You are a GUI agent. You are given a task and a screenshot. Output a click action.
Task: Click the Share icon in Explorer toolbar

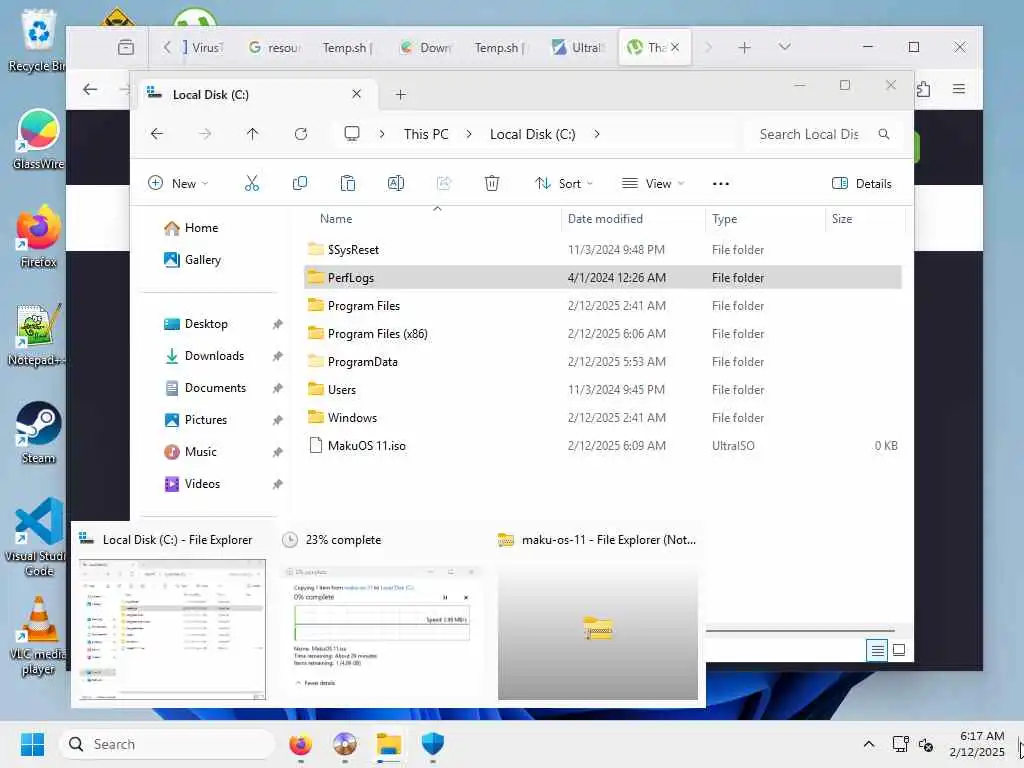coord(443,184)
